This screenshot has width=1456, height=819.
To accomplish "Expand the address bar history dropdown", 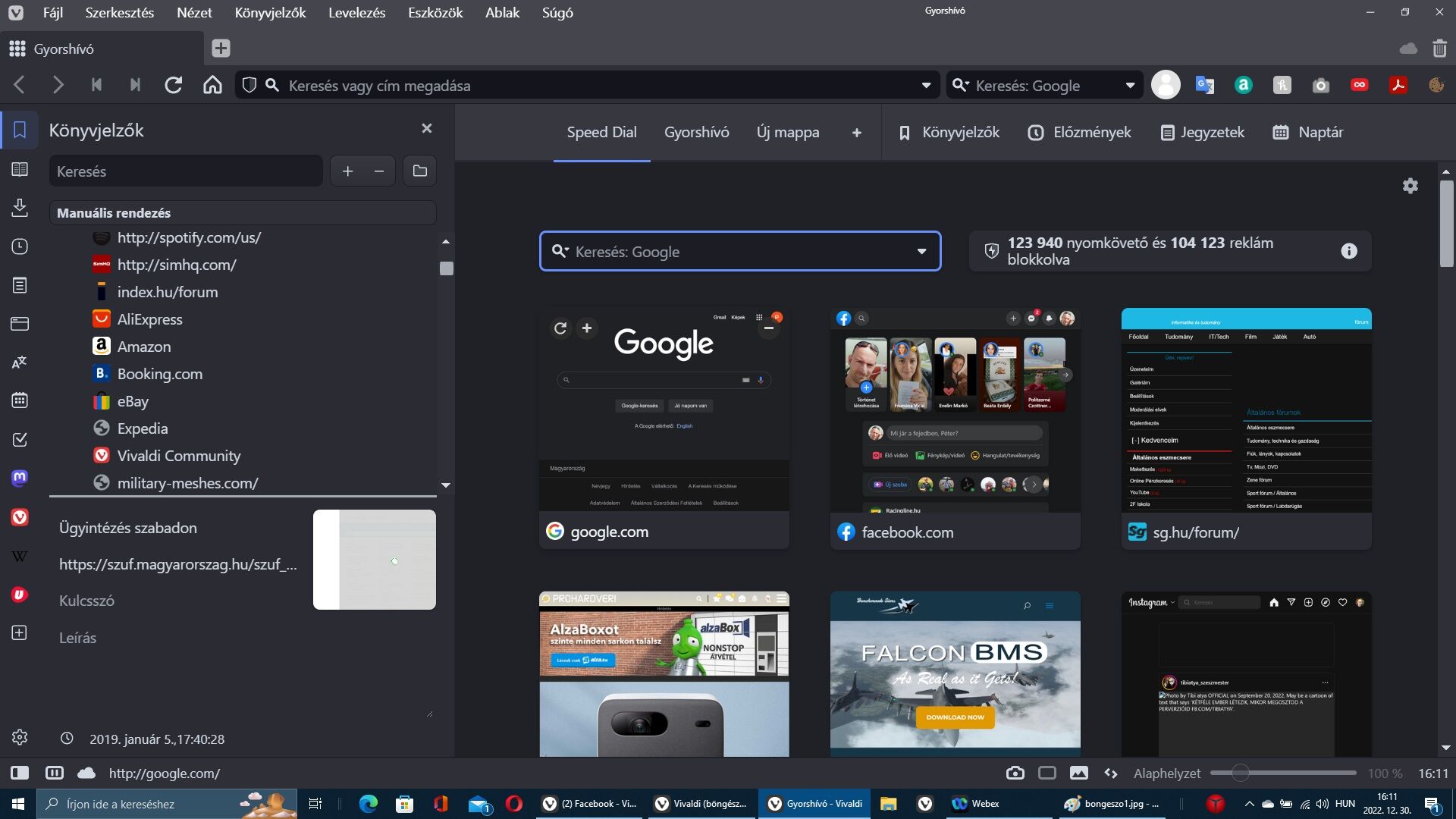I will pyautogui.click(x=926, y=86).
